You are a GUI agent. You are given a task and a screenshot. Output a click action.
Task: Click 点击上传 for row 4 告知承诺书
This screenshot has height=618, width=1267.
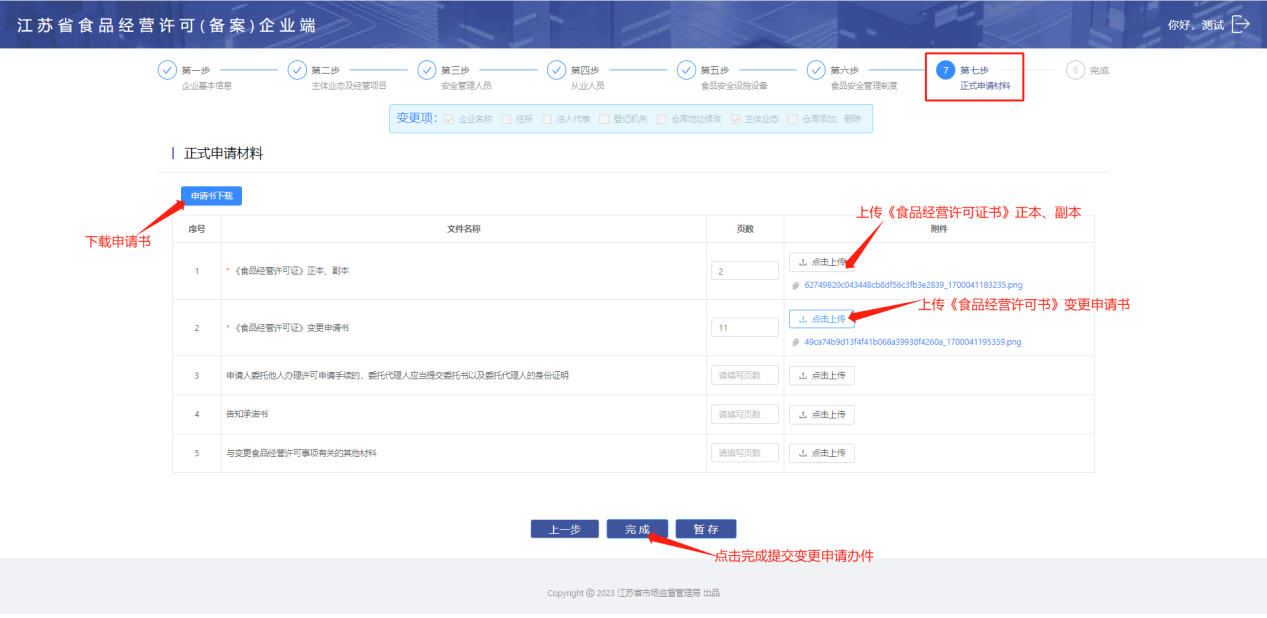(x=822, y=414)
